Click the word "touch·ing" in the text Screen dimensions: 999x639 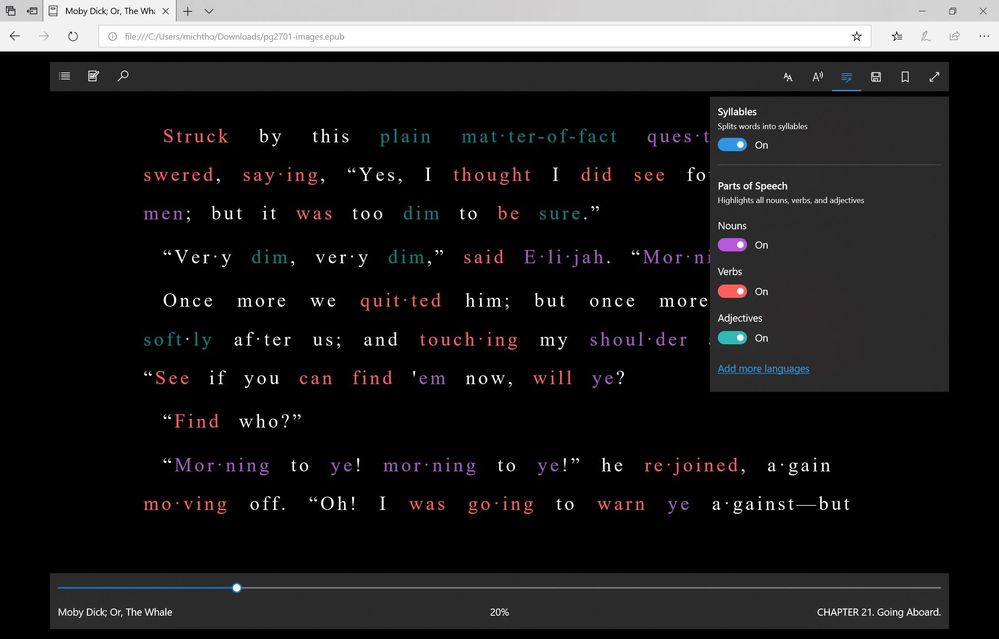469,340
